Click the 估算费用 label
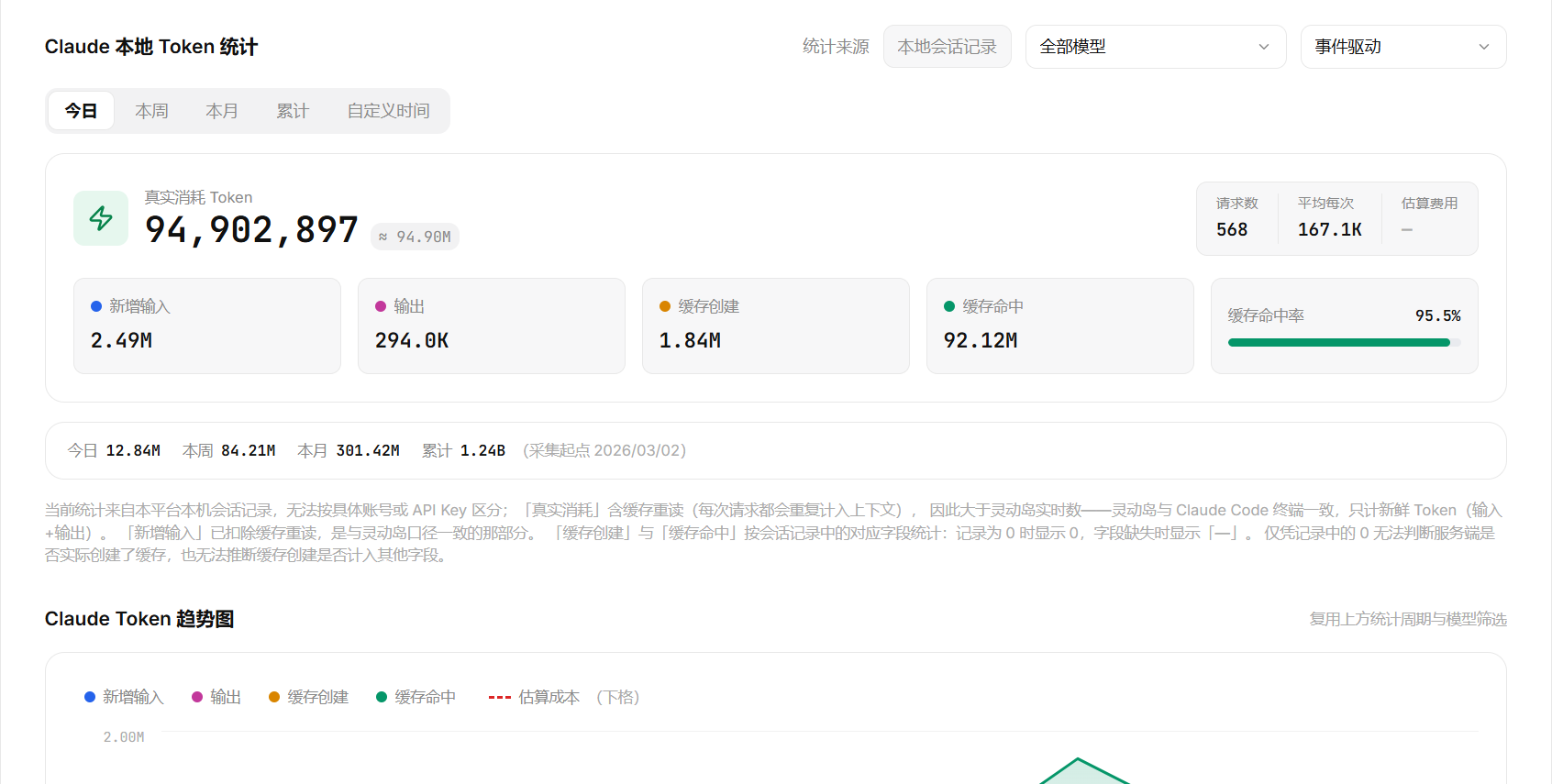The height and width of the screenshot is (784, 1552). [1429, 204]
